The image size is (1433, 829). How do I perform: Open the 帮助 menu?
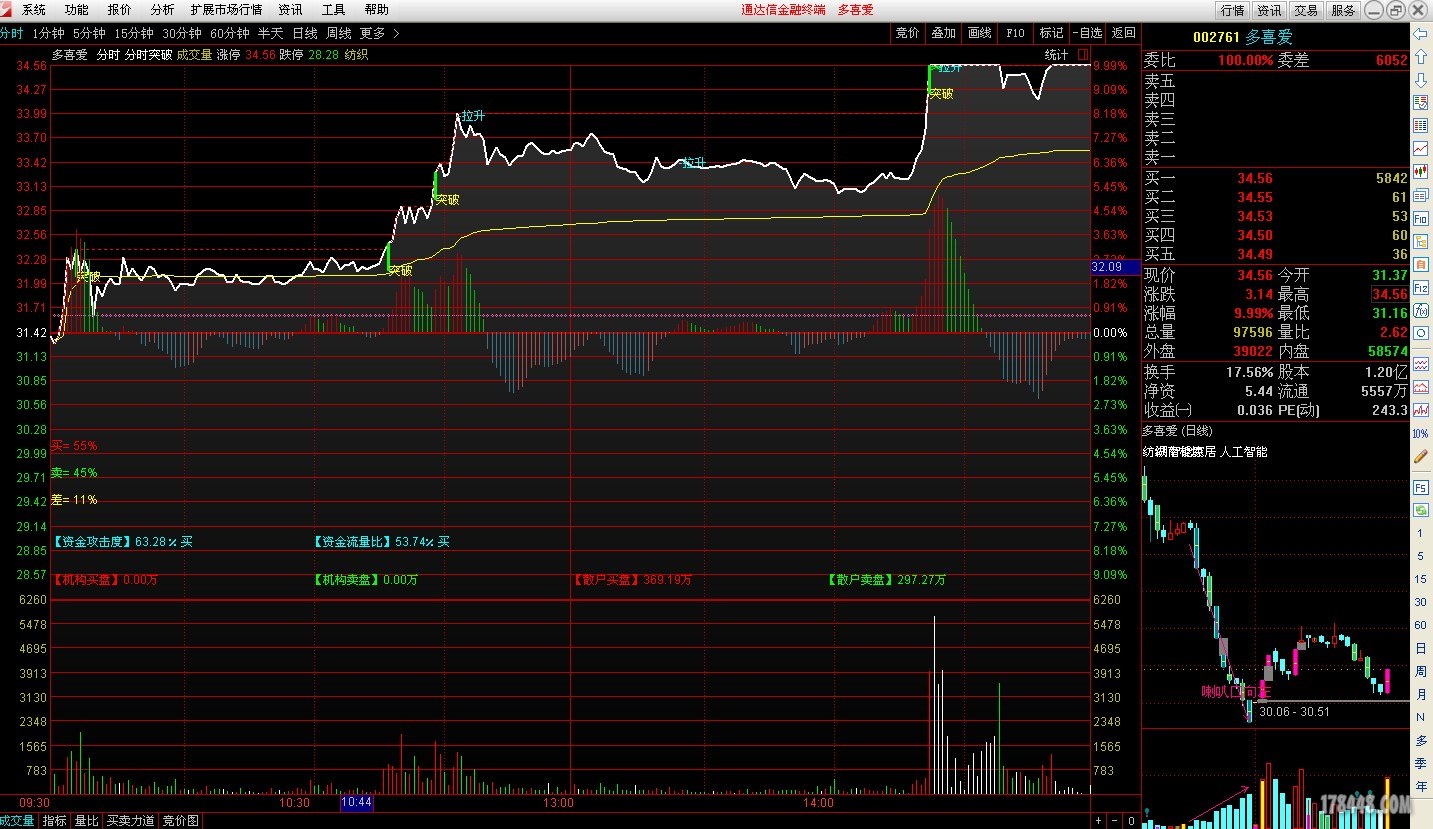[376, 9]
